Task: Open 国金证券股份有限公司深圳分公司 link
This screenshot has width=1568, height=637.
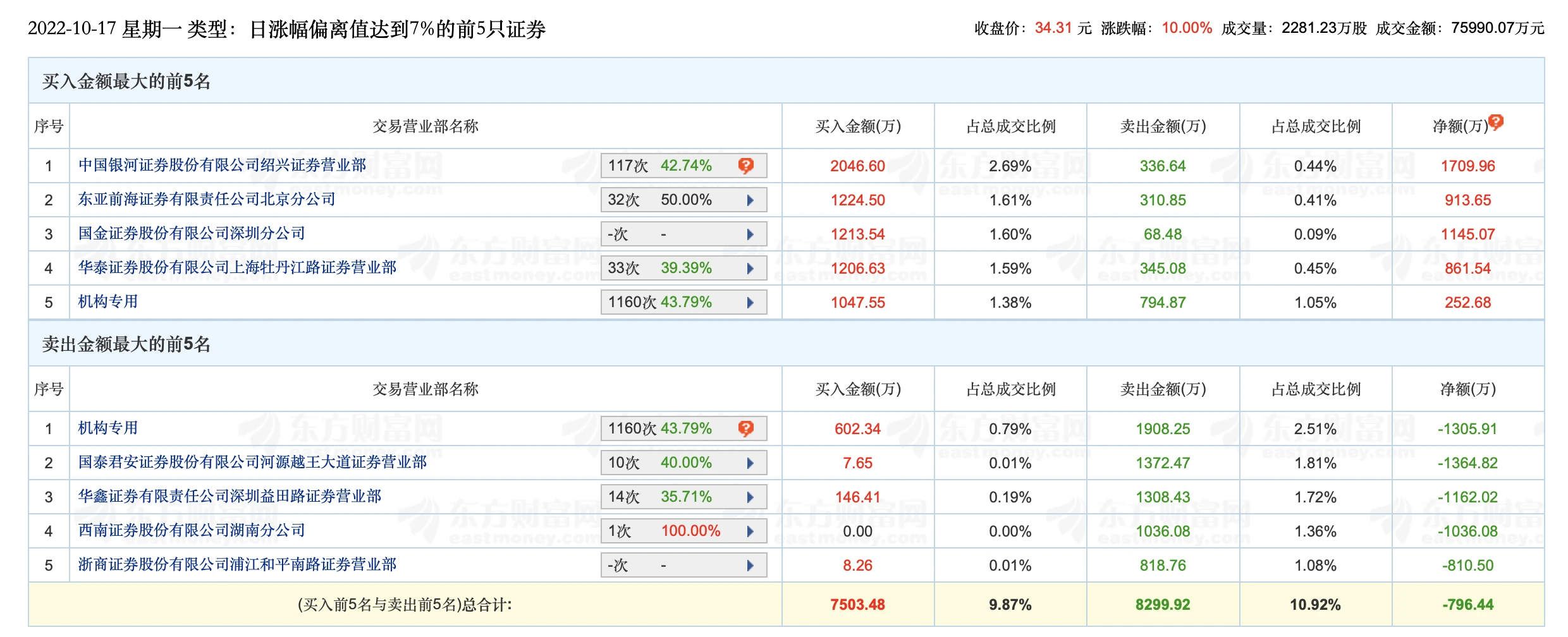Action: point(192,234)
